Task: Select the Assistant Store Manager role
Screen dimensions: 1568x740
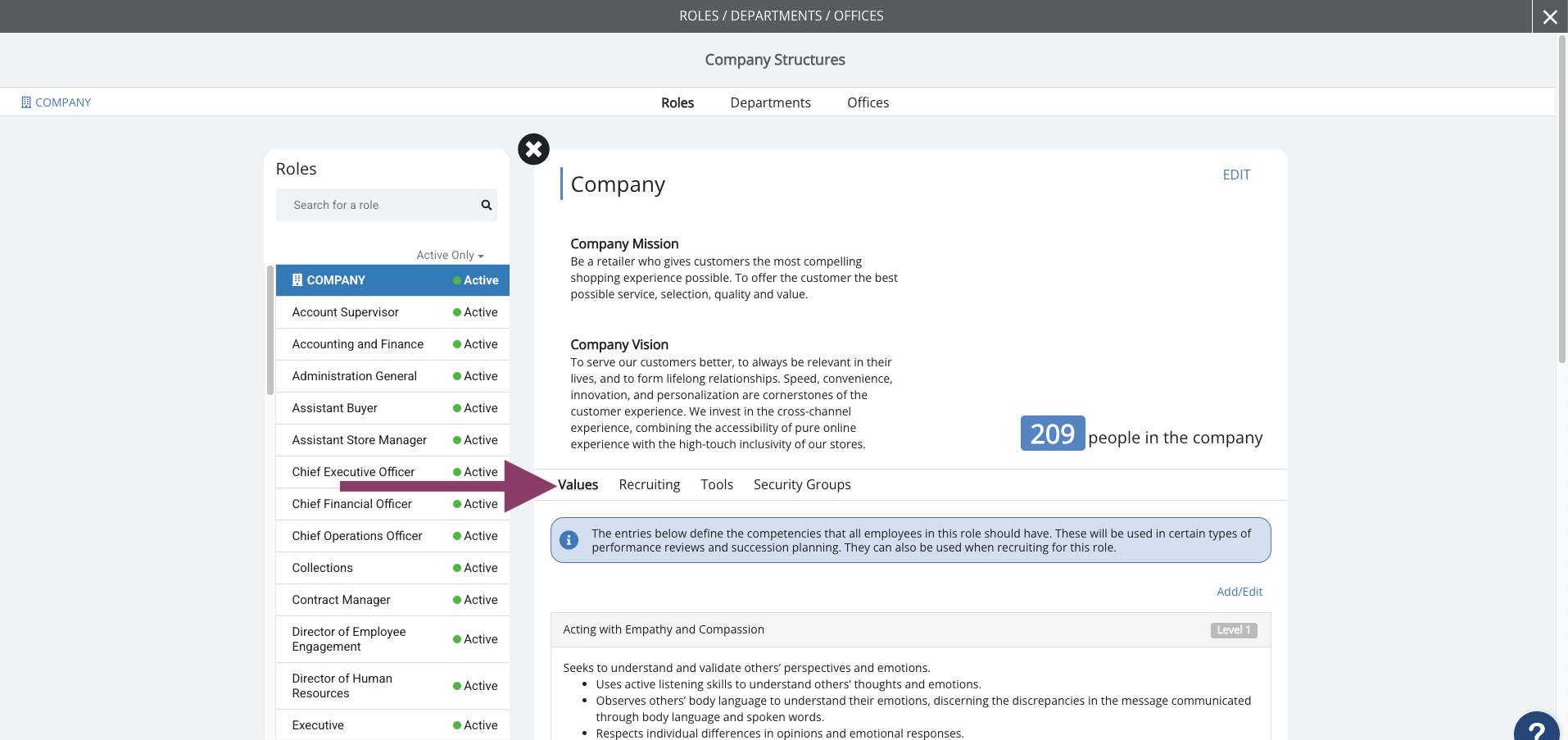Action: coord(392,440)
